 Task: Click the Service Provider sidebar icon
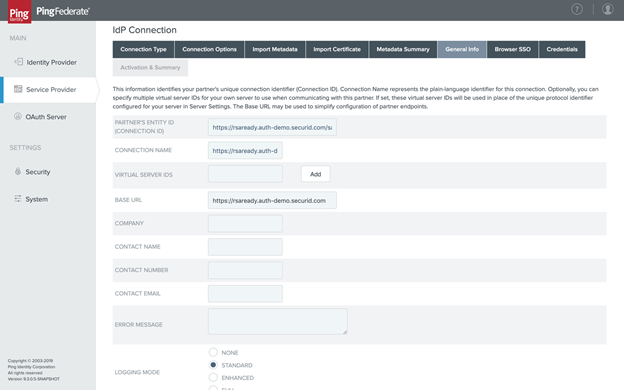pos(18,89)
